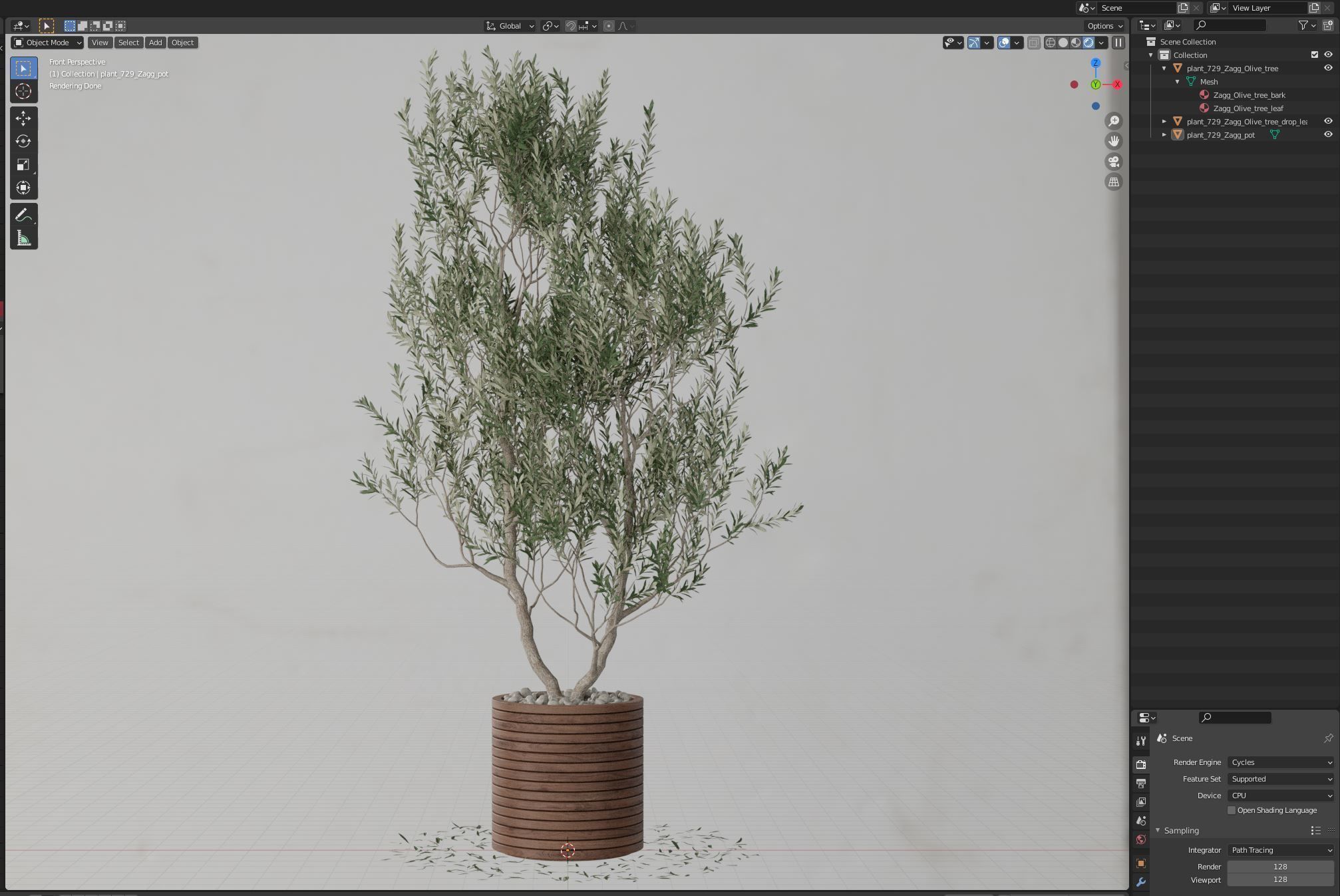
Task: Open the Render Engine Cycles dropdown
Action: click(x=1281, y=762)
